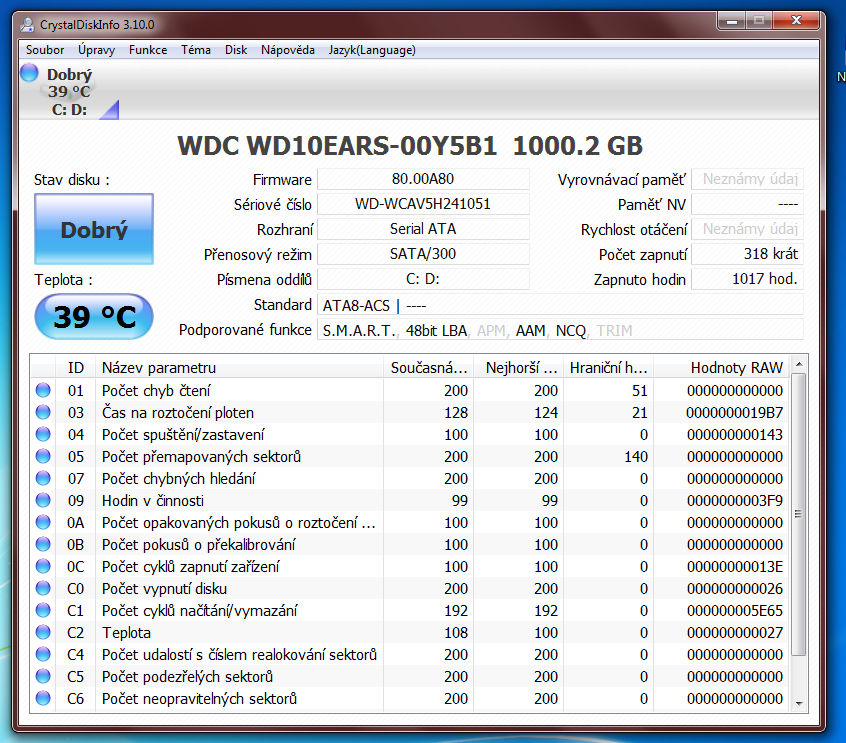Click status orb for attribute C4

click(43, 655)
